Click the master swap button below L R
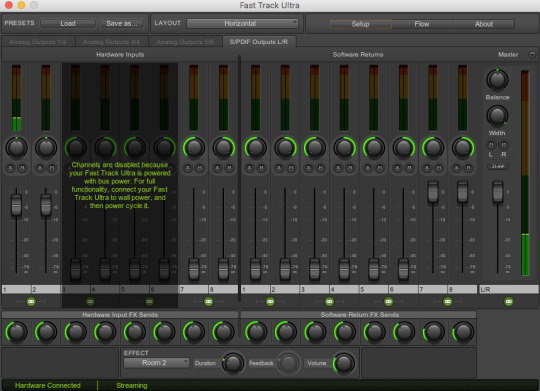Image resolution: width=540 pixels, height=391 pixels. [498, 166]
